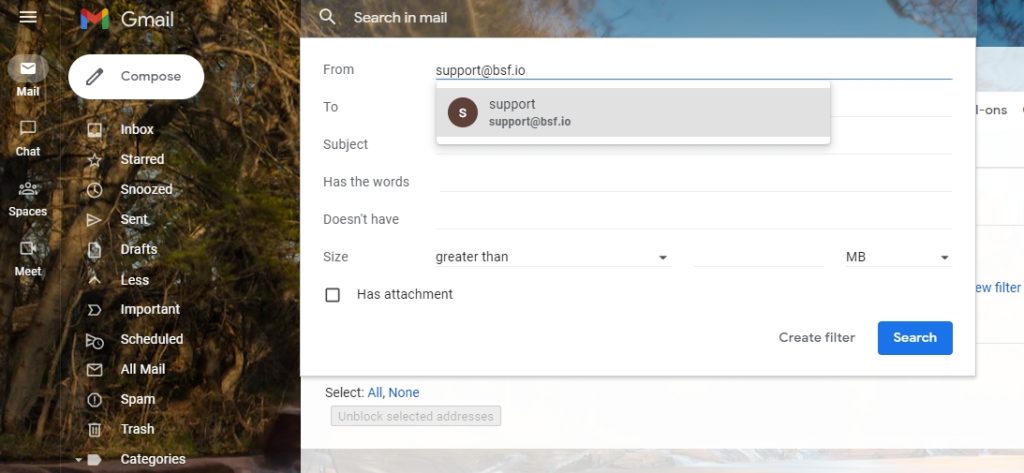Open the main menu hamburger icon

pos(28,18)
